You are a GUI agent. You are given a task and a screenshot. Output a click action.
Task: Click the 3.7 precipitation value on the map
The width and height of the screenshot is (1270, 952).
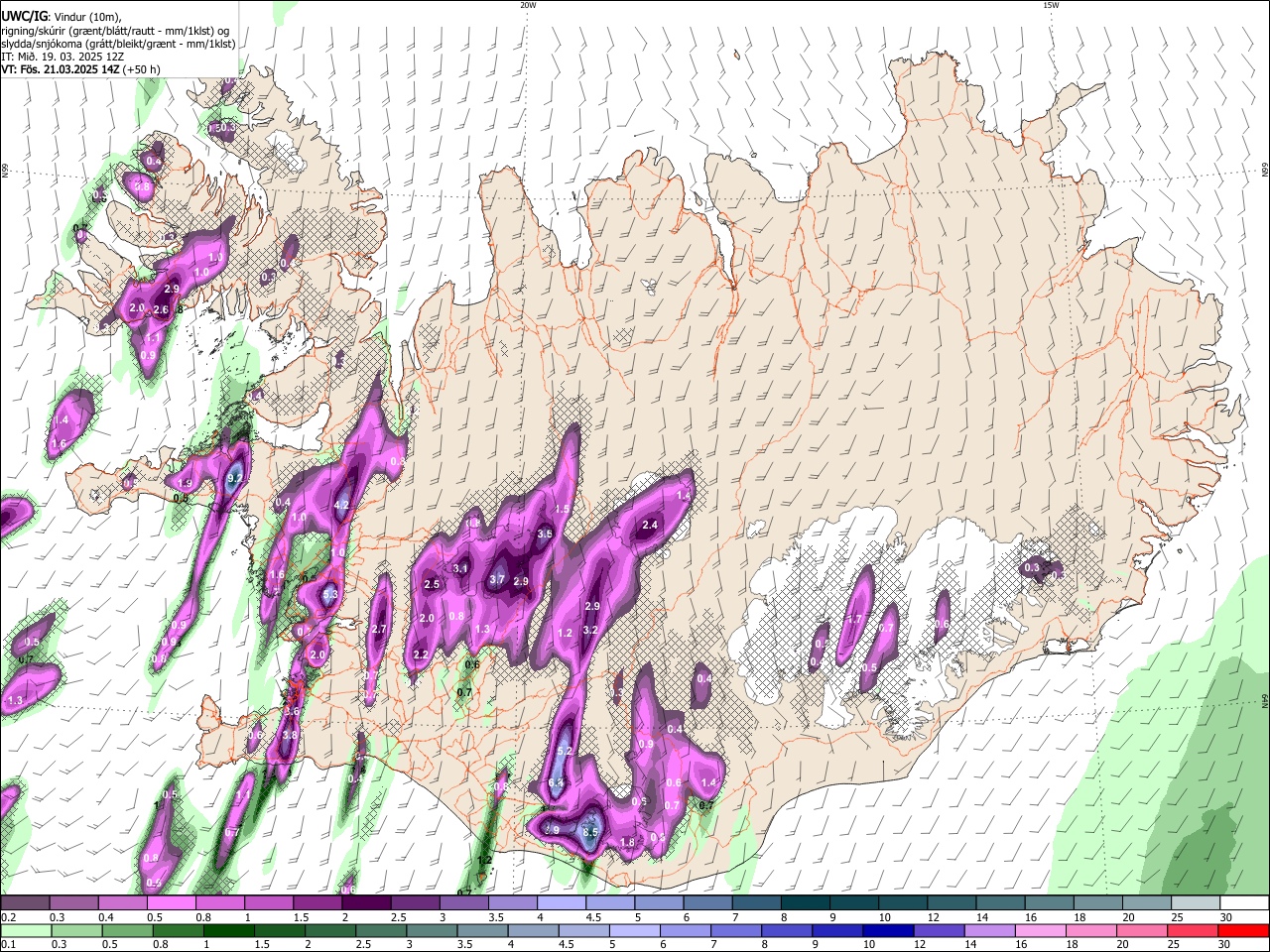(498, 580)
